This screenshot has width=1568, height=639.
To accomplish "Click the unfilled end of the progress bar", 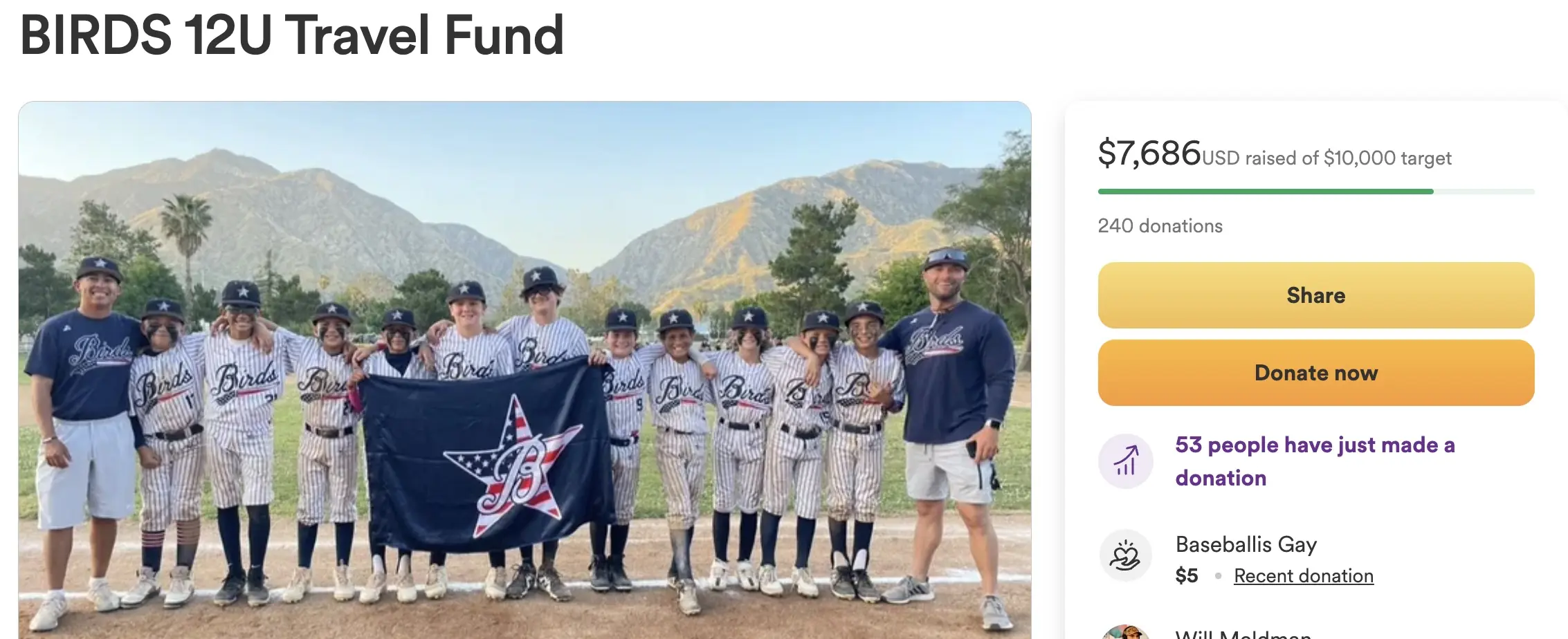I will (1484, 192).
